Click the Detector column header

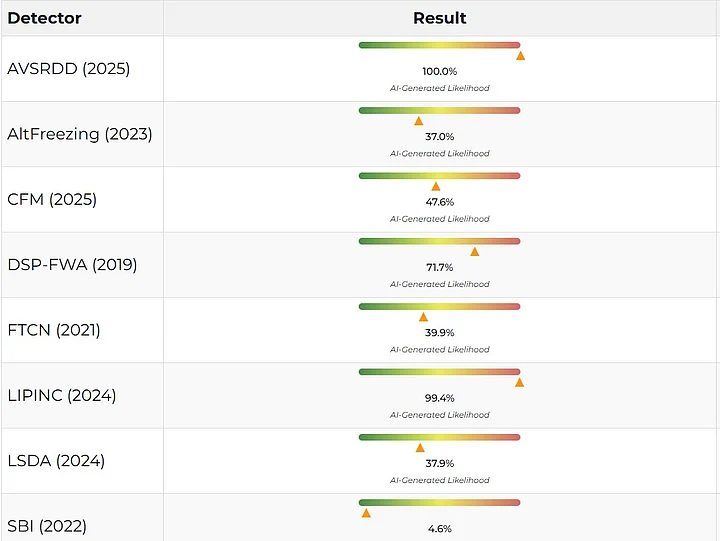coord(44,18)
